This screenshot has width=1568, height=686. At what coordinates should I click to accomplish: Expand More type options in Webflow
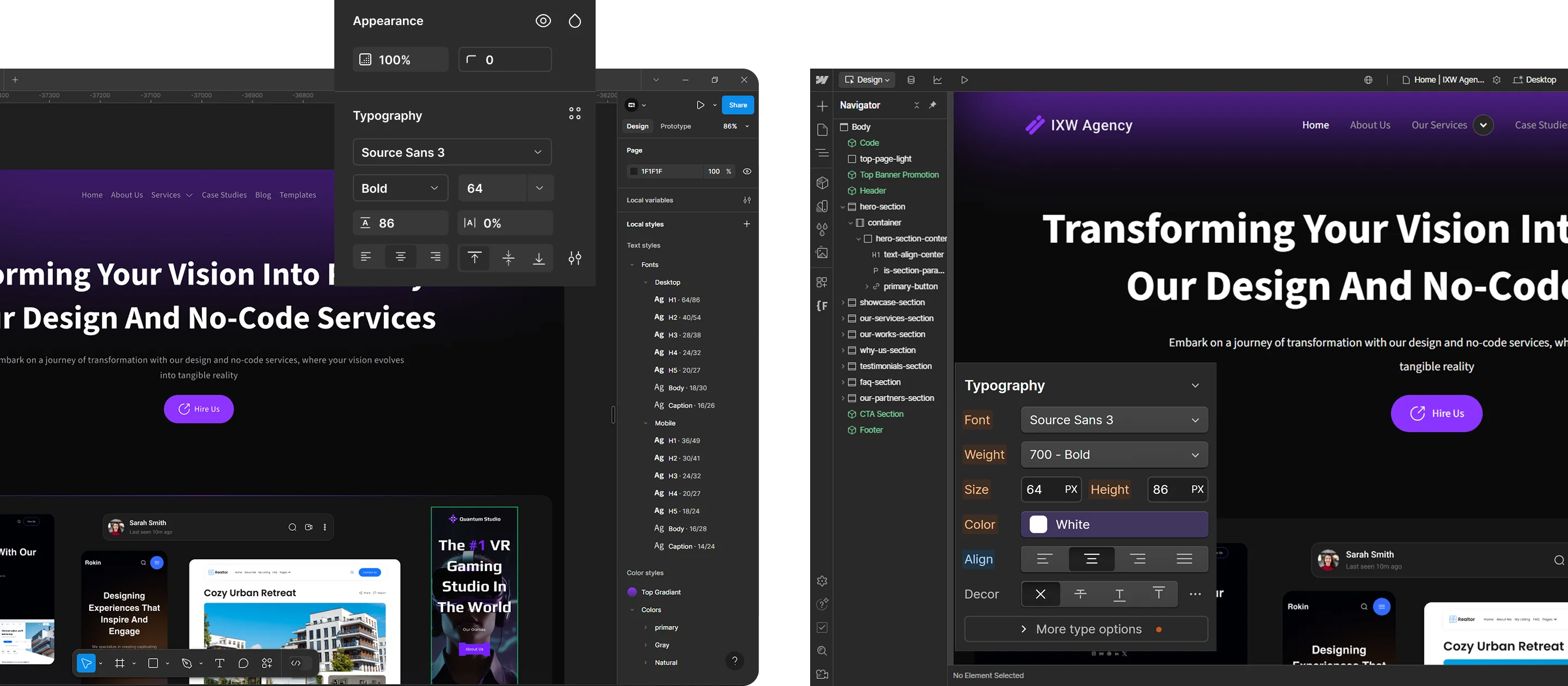[x=1086, y=629]
